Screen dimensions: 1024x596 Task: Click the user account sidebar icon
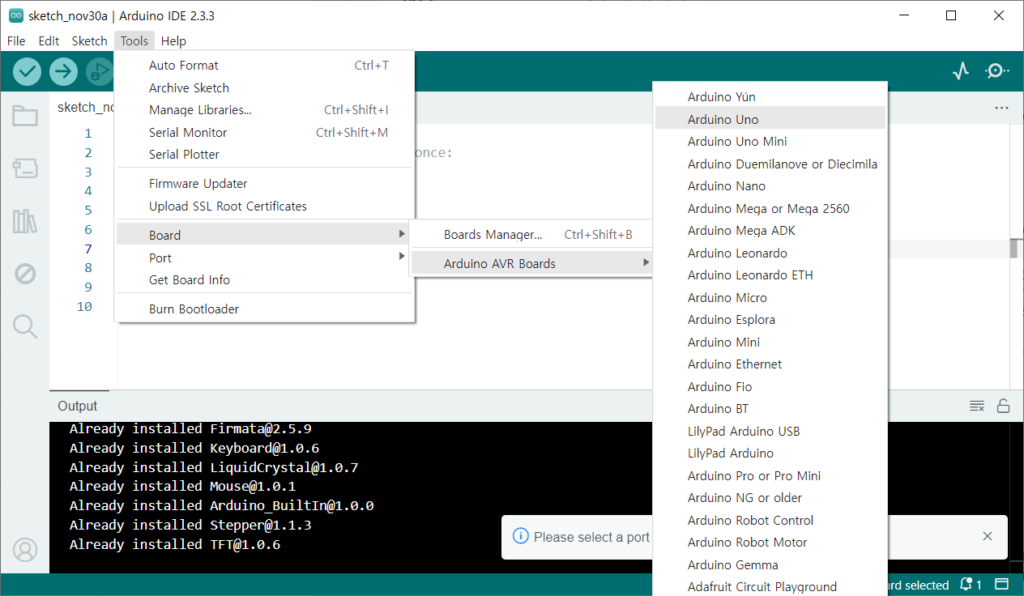coord(25,550)
